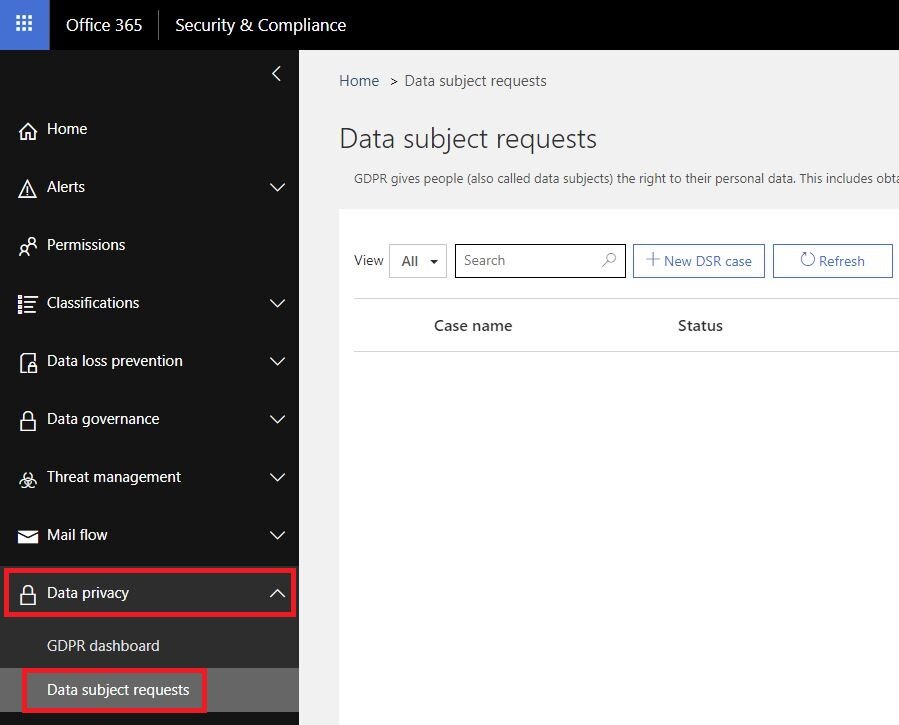Click the Permissions people icon

[28, 246]
